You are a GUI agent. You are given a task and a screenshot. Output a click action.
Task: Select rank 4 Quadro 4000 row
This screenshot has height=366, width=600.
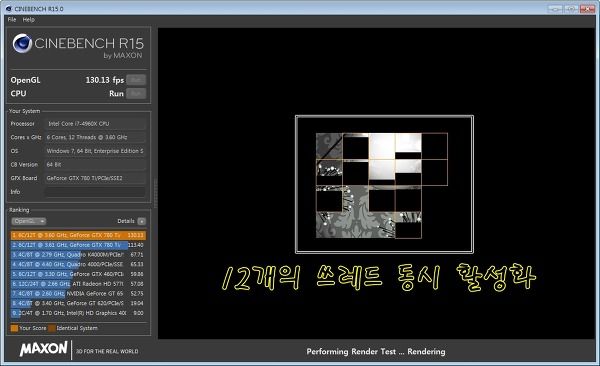[78, 264]
